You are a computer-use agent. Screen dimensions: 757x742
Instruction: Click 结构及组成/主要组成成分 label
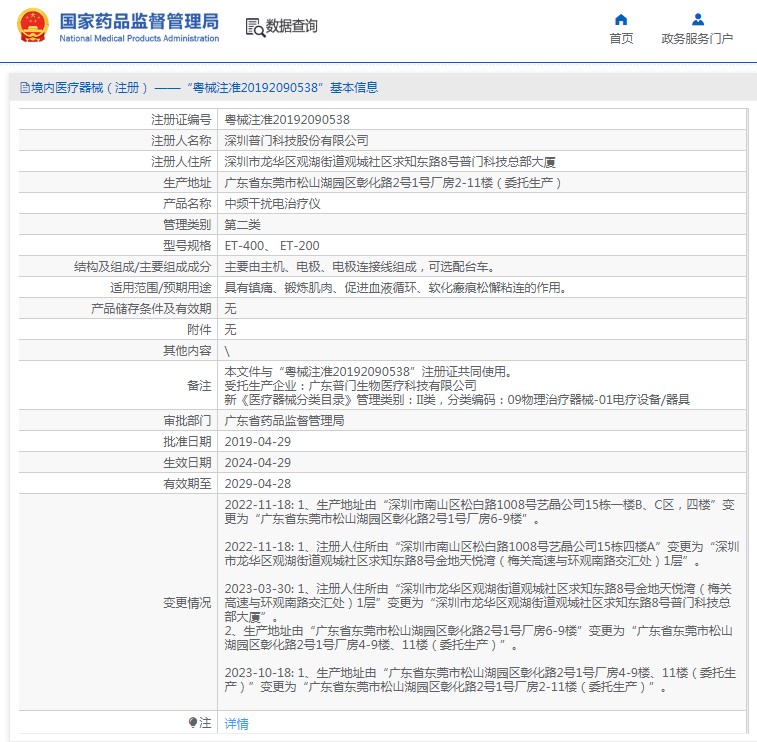click(142, 266)
